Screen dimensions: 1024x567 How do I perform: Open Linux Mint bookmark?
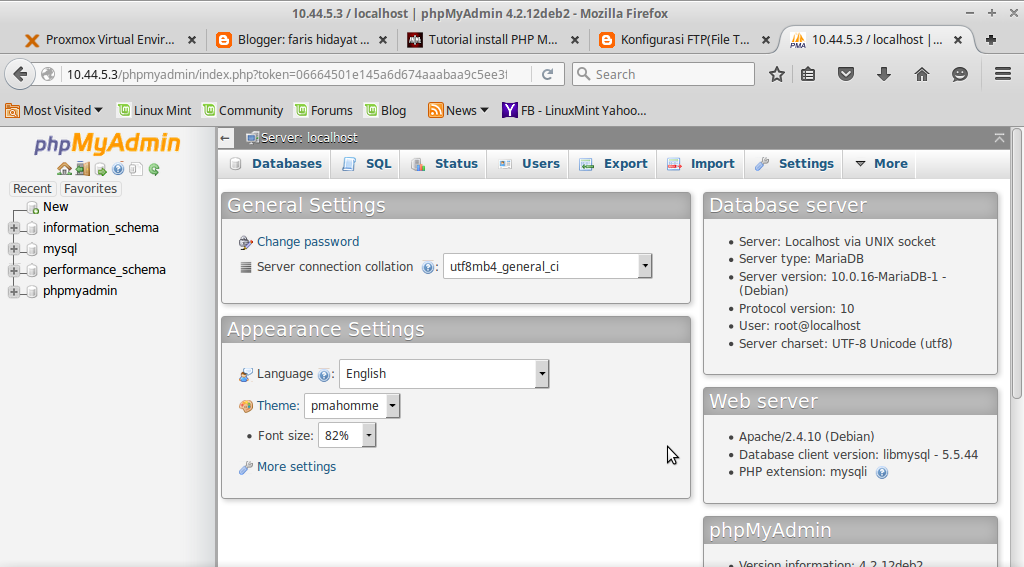tap(154, 110)
